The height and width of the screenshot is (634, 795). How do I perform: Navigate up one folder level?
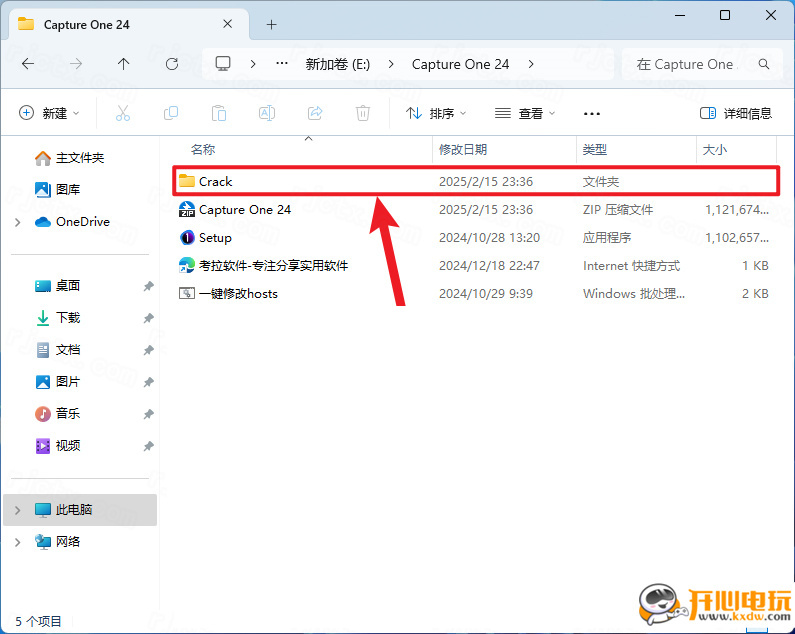coord(123,64)
